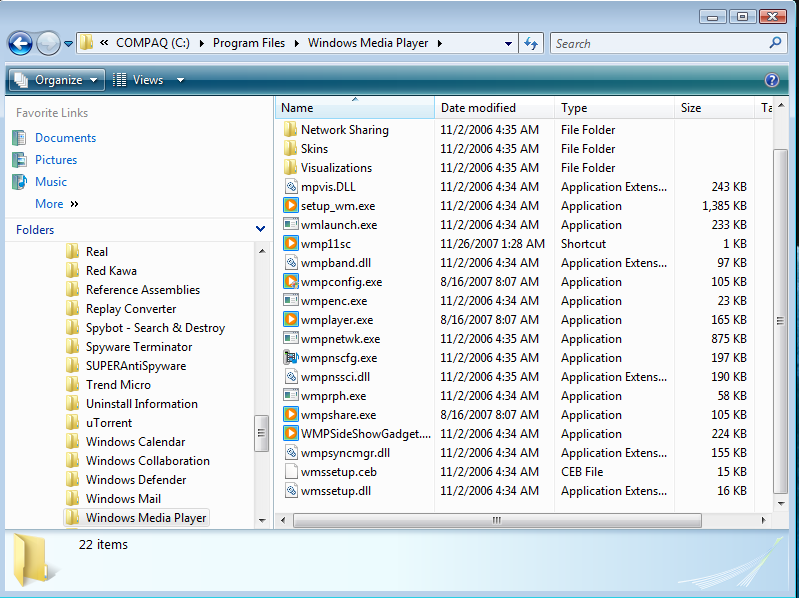Select the wmplayer.exe icon
This screenshot has height=598, width=799.
coord(290,319)
